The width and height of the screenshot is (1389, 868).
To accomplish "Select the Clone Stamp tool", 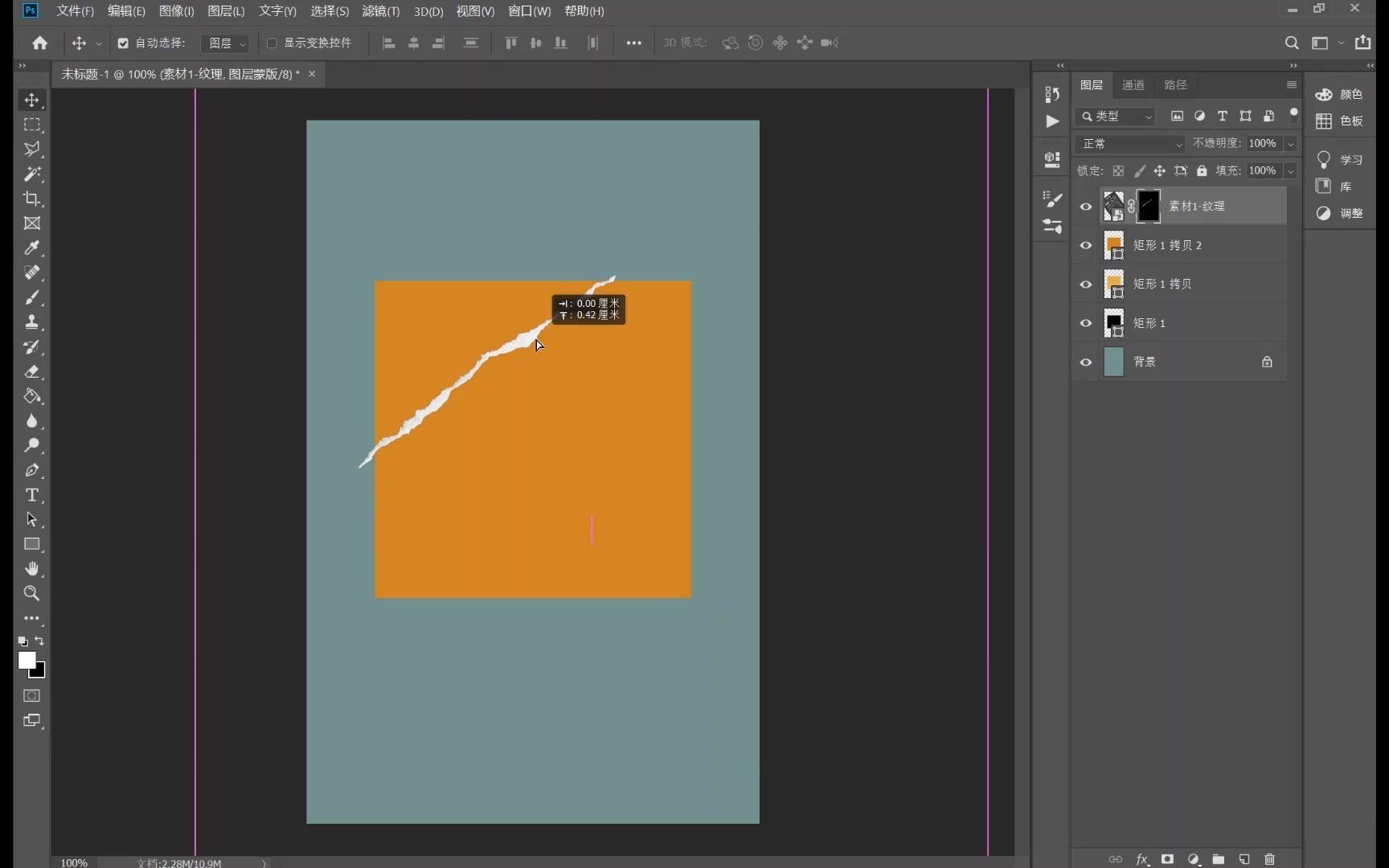I will coord(32,322).
